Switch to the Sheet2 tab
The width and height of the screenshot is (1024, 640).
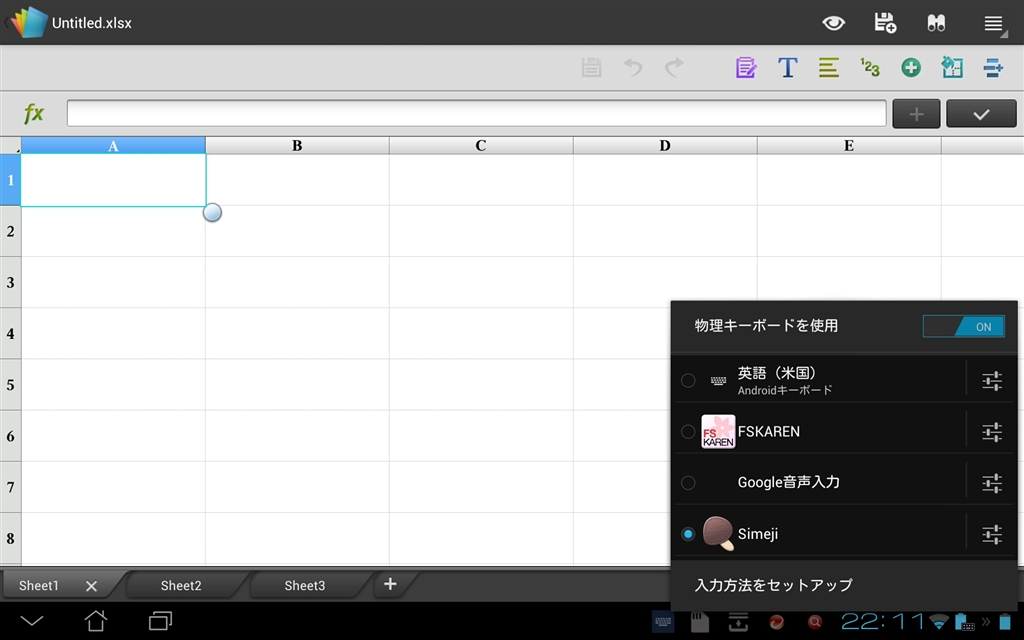(181, 586)
